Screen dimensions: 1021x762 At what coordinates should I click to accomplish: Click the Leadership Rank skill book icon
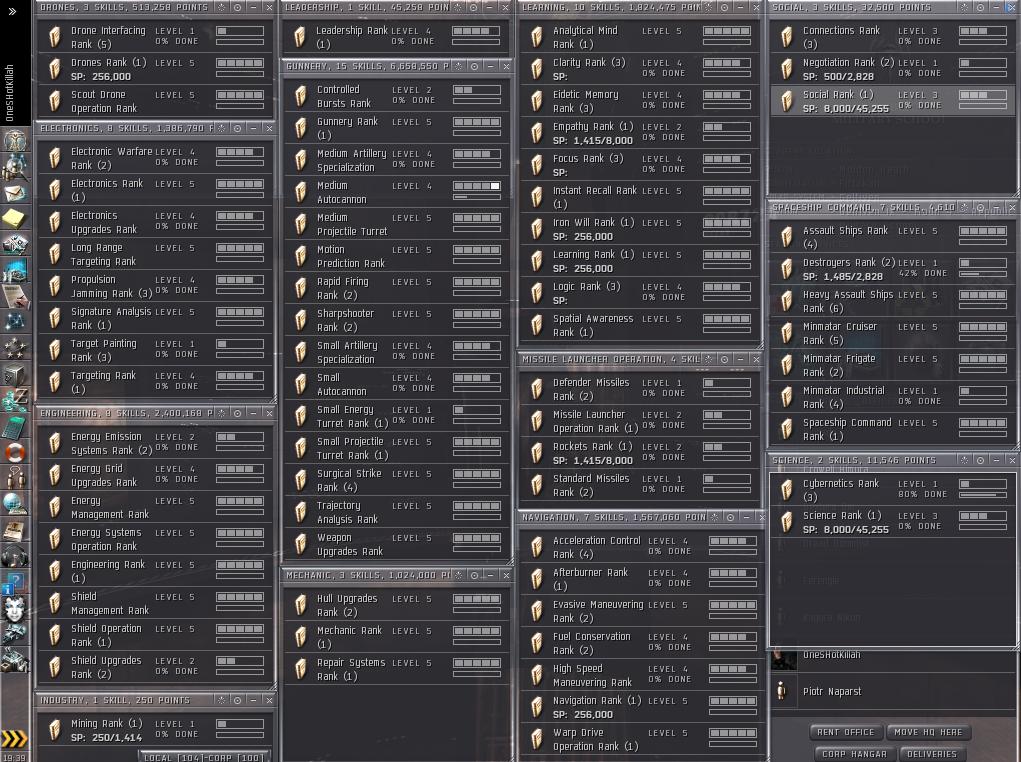(x=300, y=37)
